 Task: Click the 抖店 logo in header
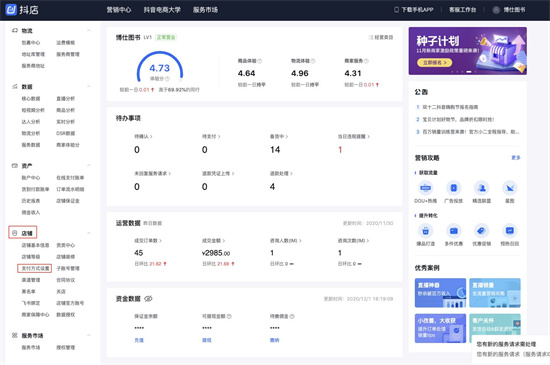tap(22, 10)
